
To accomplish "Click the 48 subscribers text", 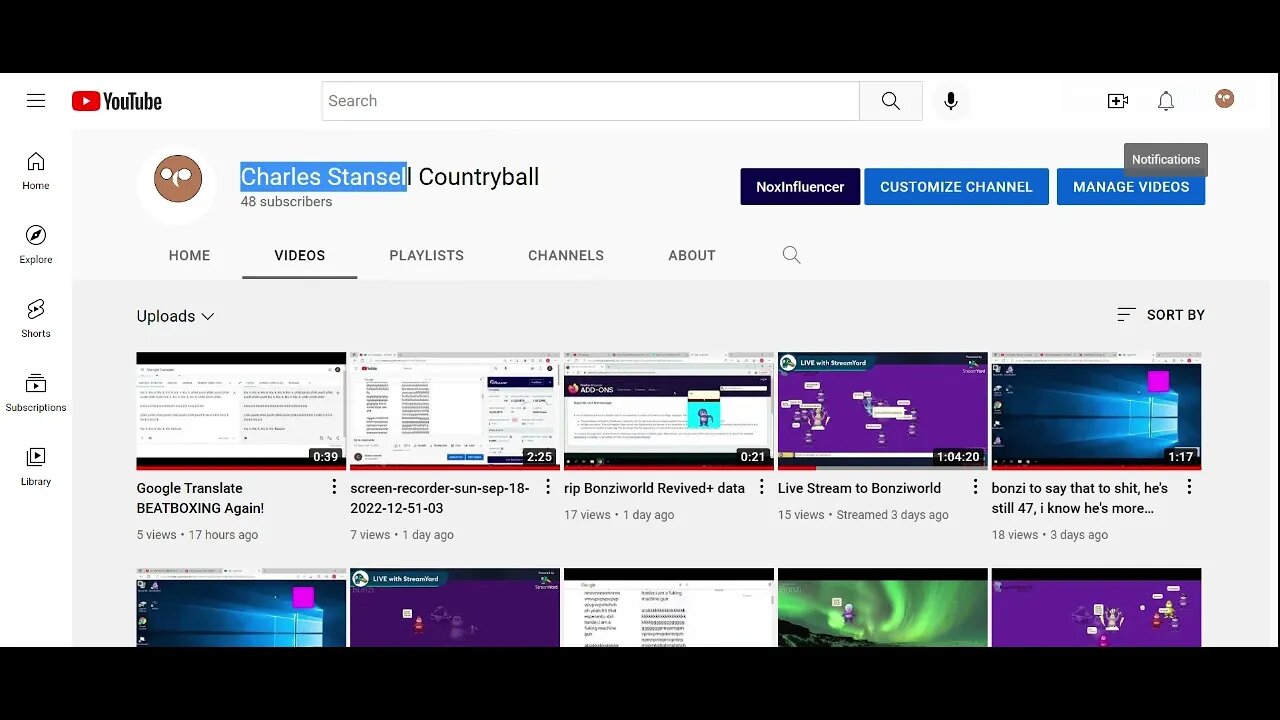I will [286, 202].
